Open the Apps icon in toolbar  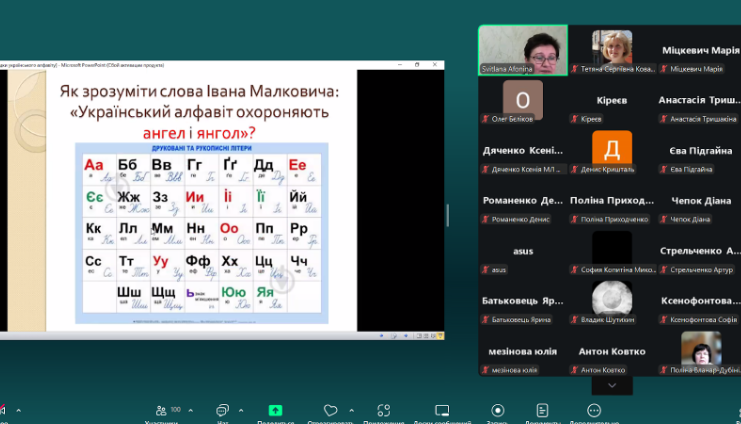[x=383, y=410]
